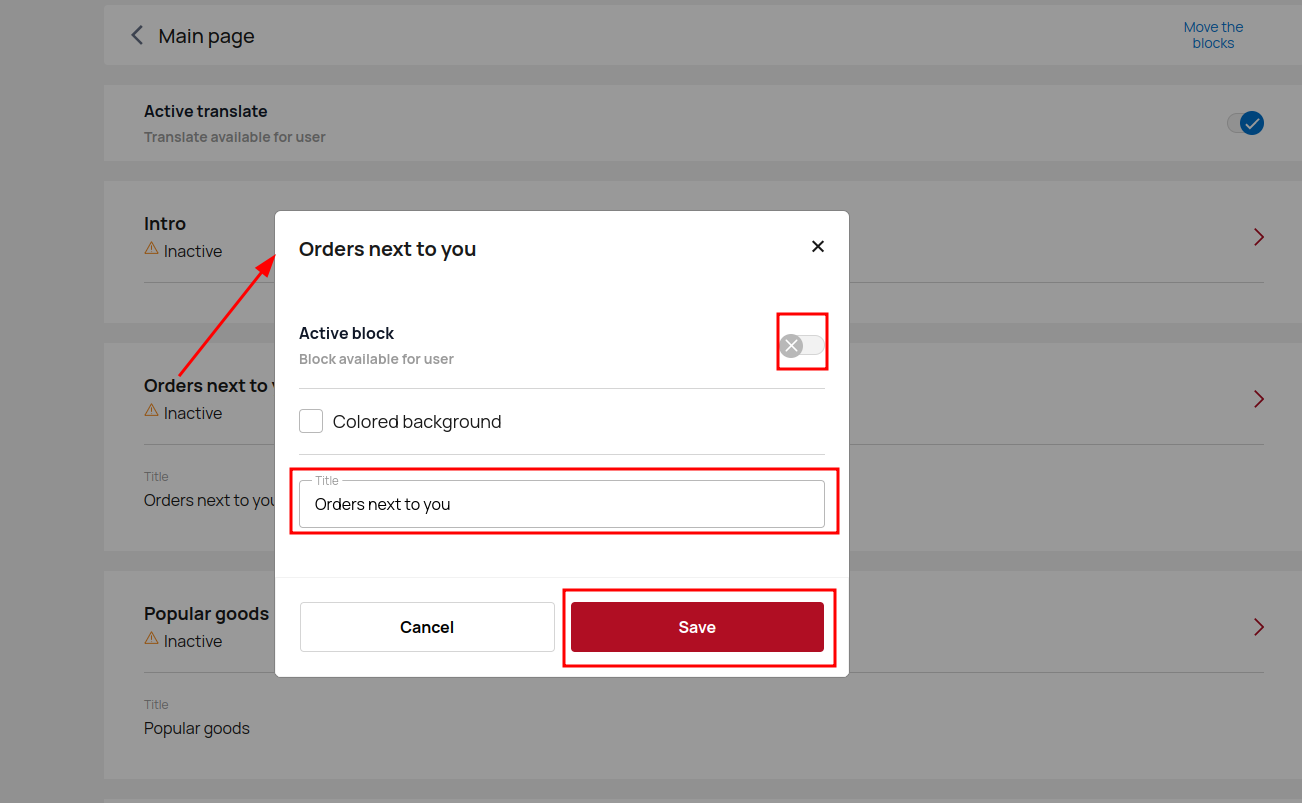Screen dimensions: 1302x803
Task: Save the block settings
Action: click(697, 627)
